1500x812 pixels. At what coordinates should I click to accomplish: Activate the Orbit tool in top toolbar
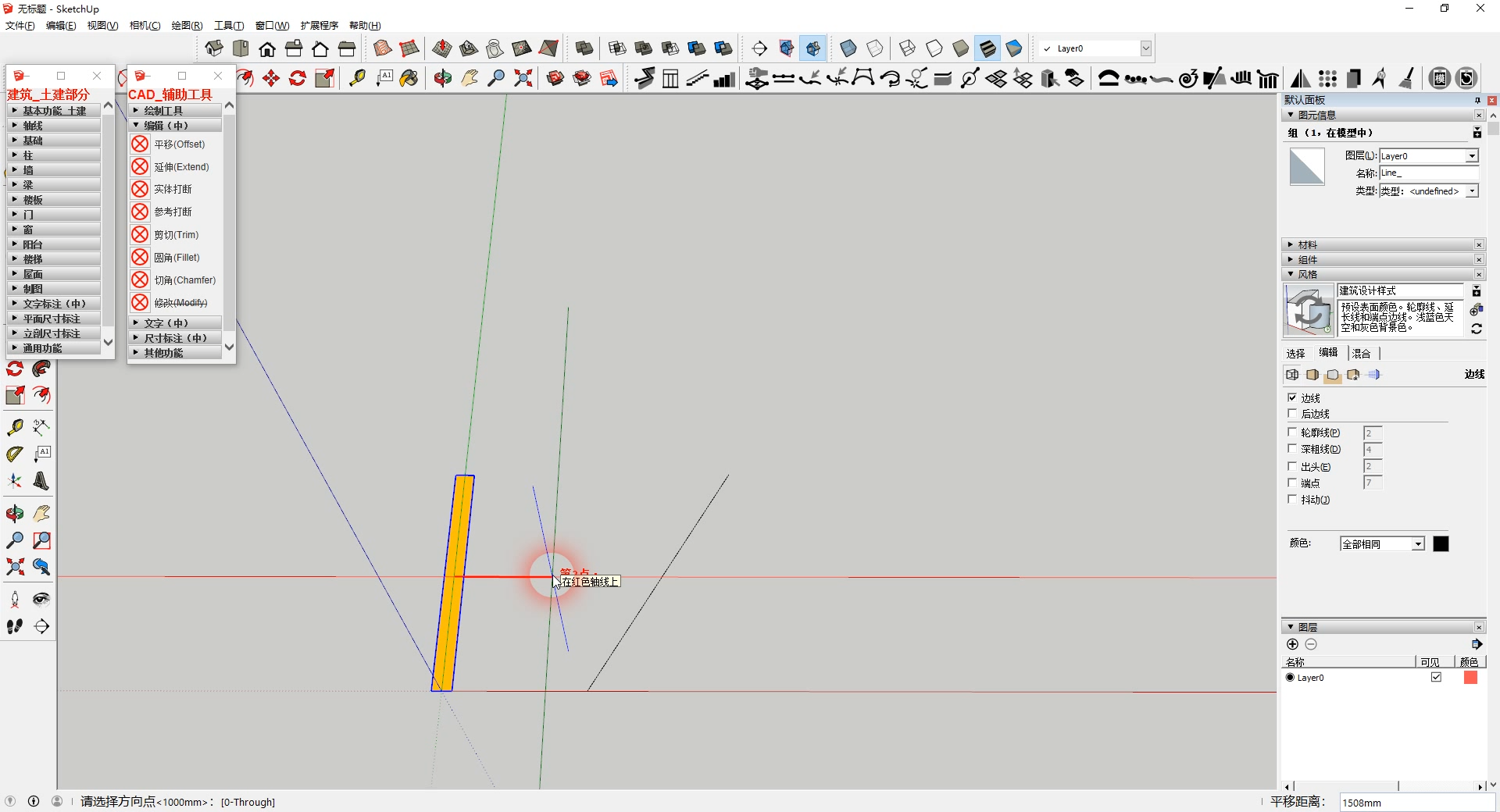(443, 78)
